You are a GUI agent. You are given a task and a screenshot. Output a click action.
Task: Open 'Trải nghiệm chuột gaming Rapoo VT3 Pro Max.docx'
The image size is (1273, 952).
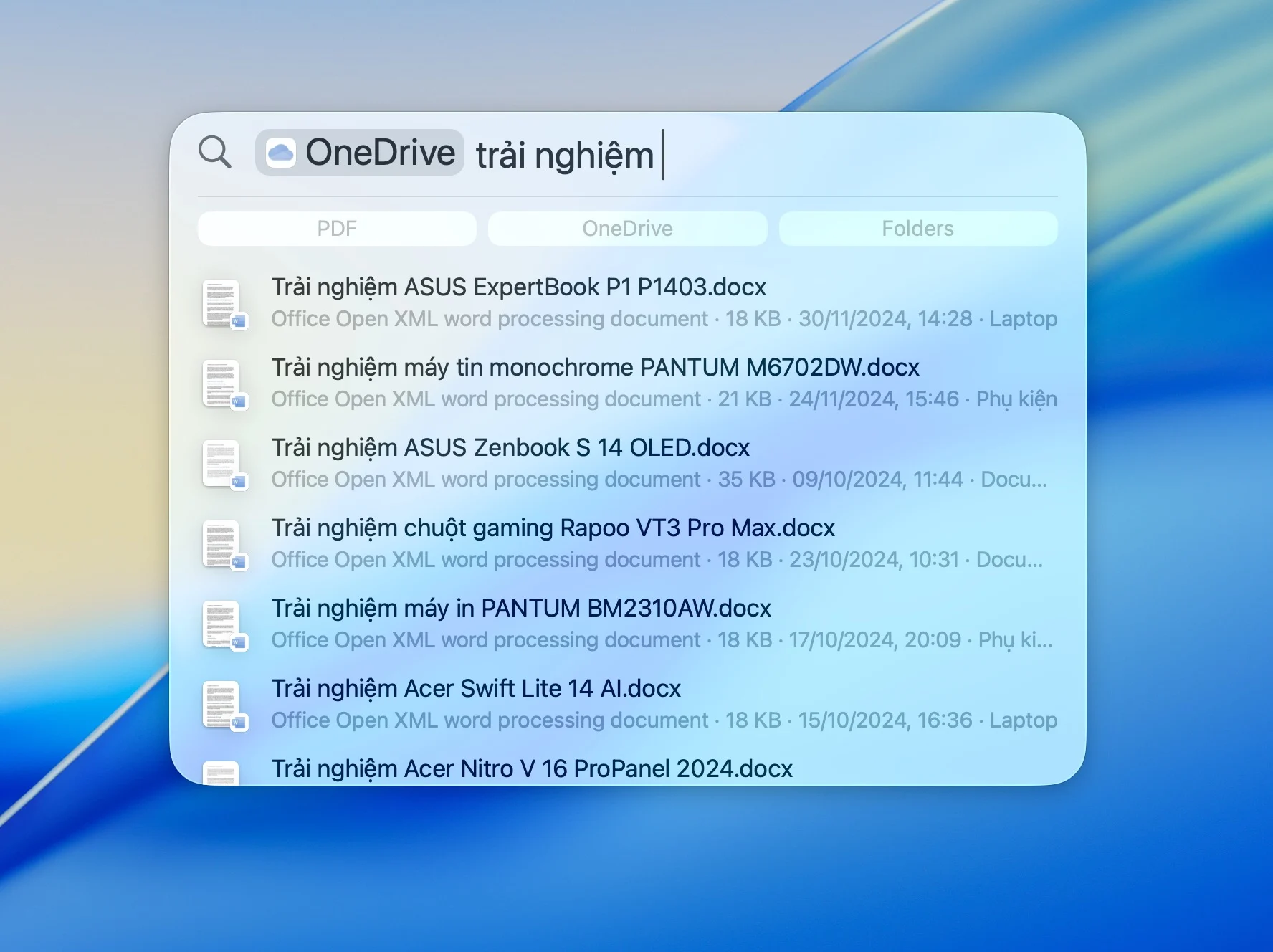pyautogui.click(x=553, y=528)
